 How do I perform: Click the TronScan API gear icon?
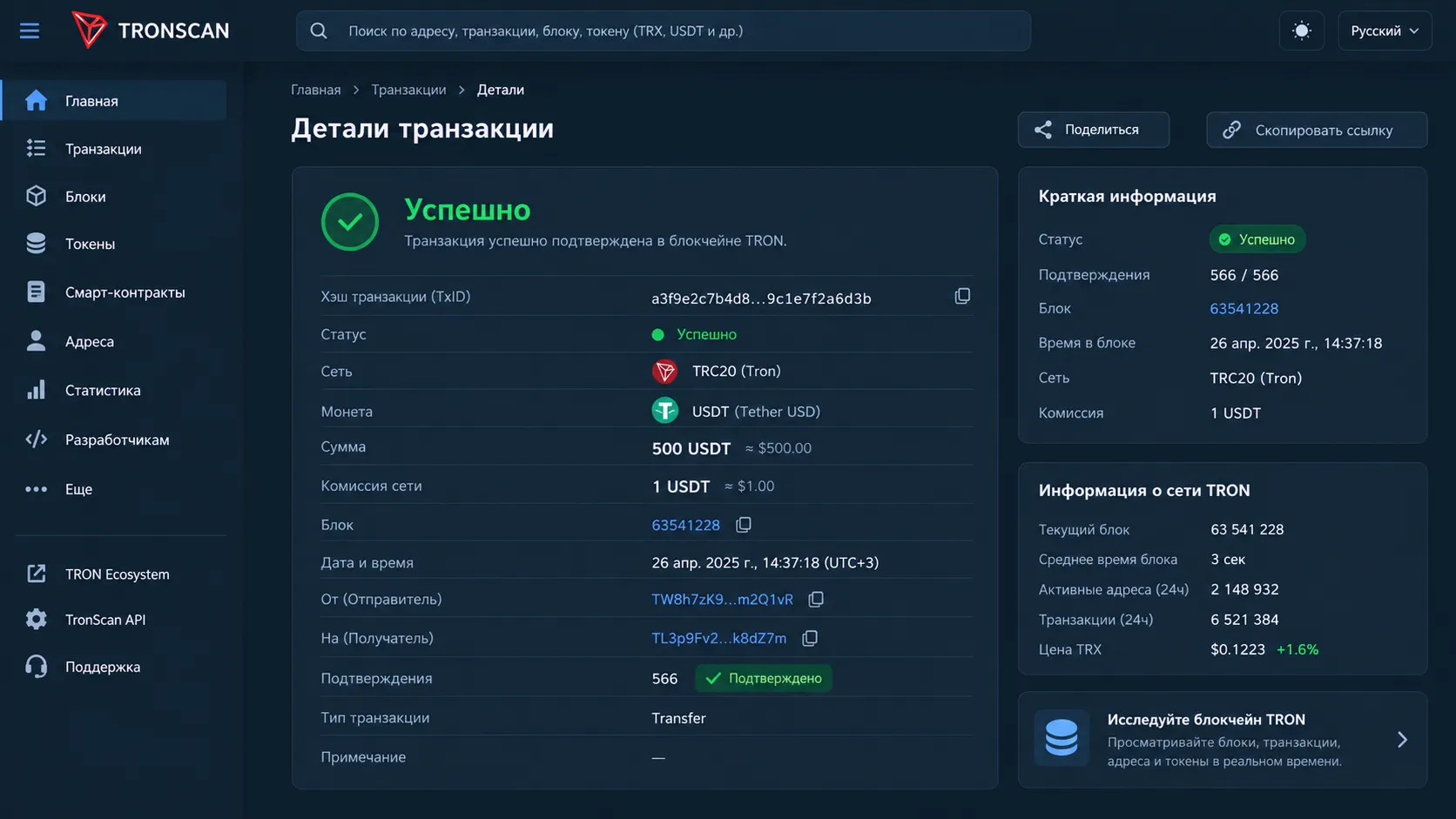pos(36,619)
